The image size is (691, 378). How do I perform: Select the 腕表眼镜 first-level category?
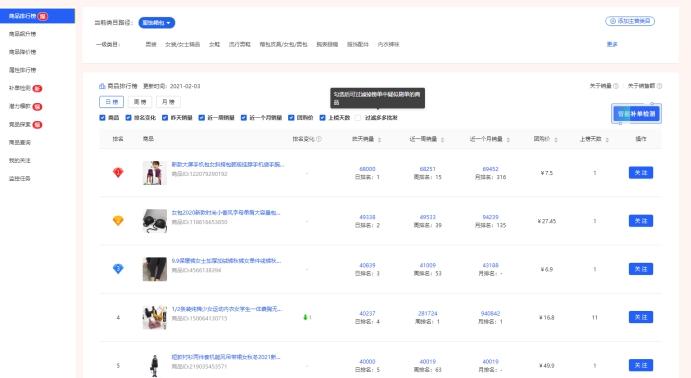click(x=327, y=44)
